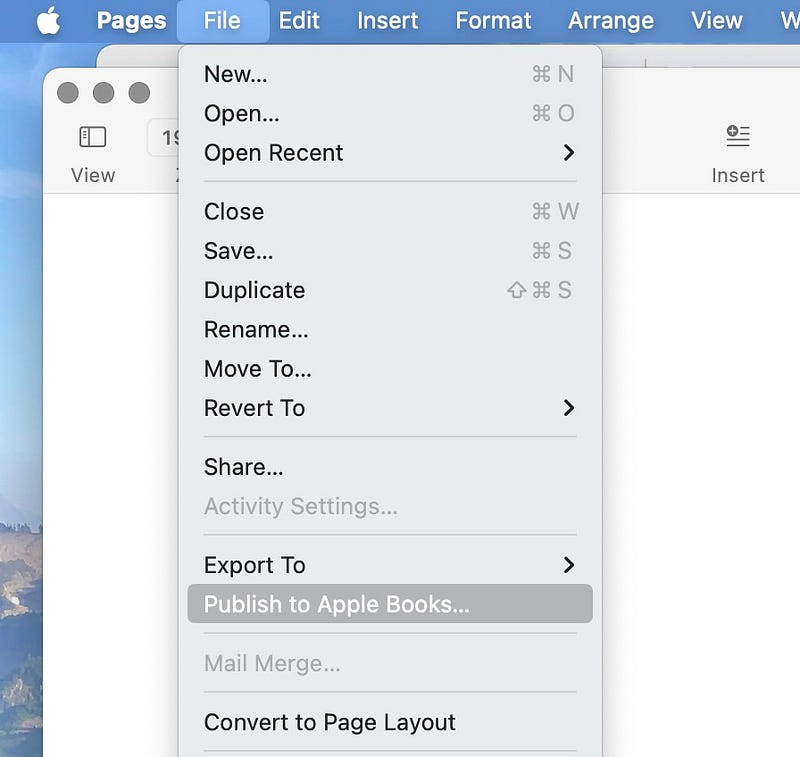Expand the Open Recent submenu
Viewport: 800px width, 757px height.
pos(390,153)
